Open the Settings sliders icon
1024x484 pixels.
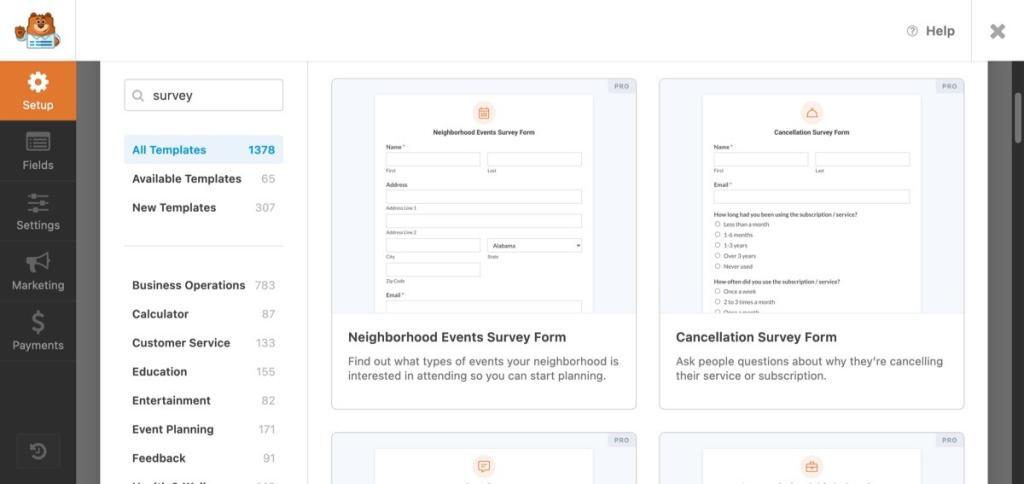tap(38, 203)
